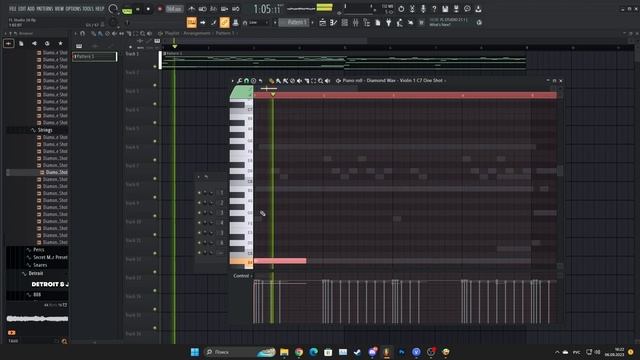This screenshot has height=360, width=640.
Task: Select the playlist zoom tool icon
Action: click(x=142, y=33)
